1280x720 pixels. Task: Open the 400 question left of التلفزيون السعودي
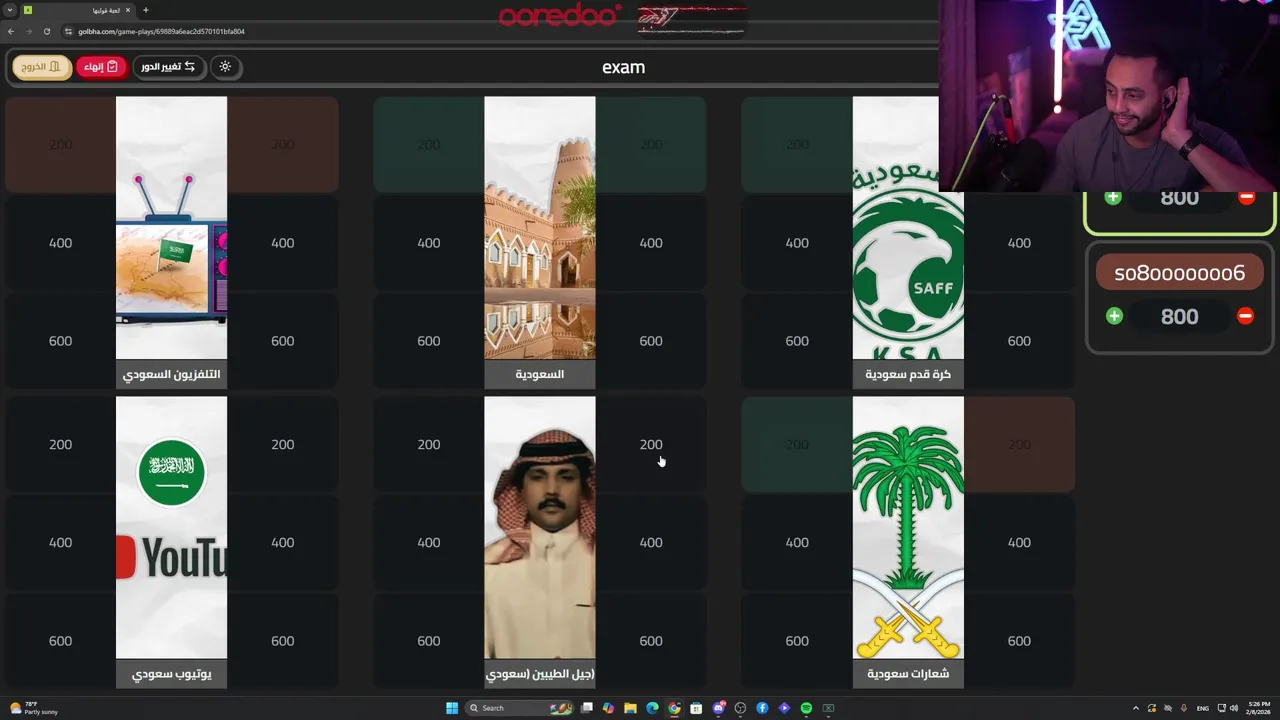[60, 243]
